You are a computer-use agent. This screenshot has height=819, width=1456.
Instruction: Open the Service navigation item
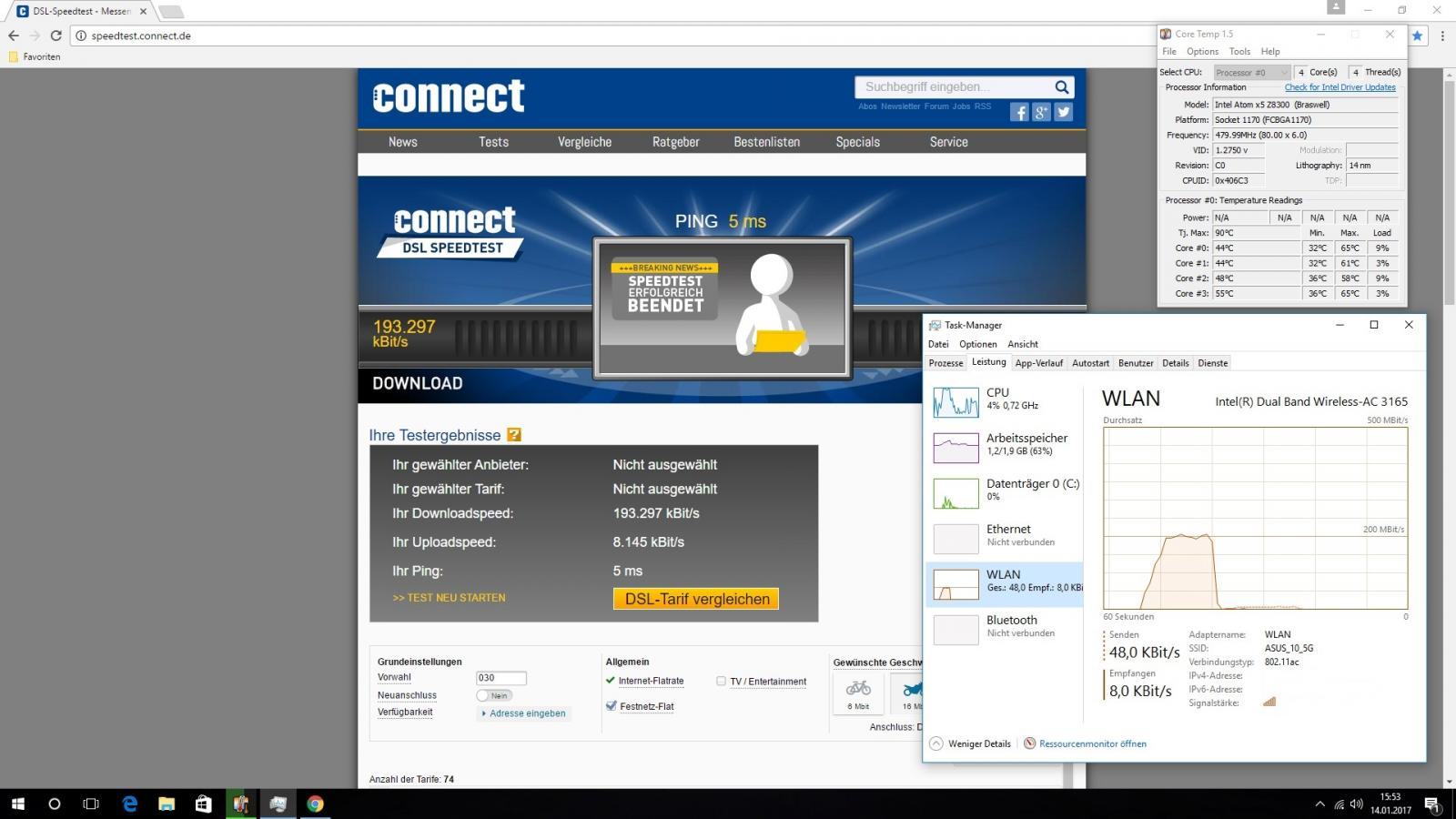(949, 142)
